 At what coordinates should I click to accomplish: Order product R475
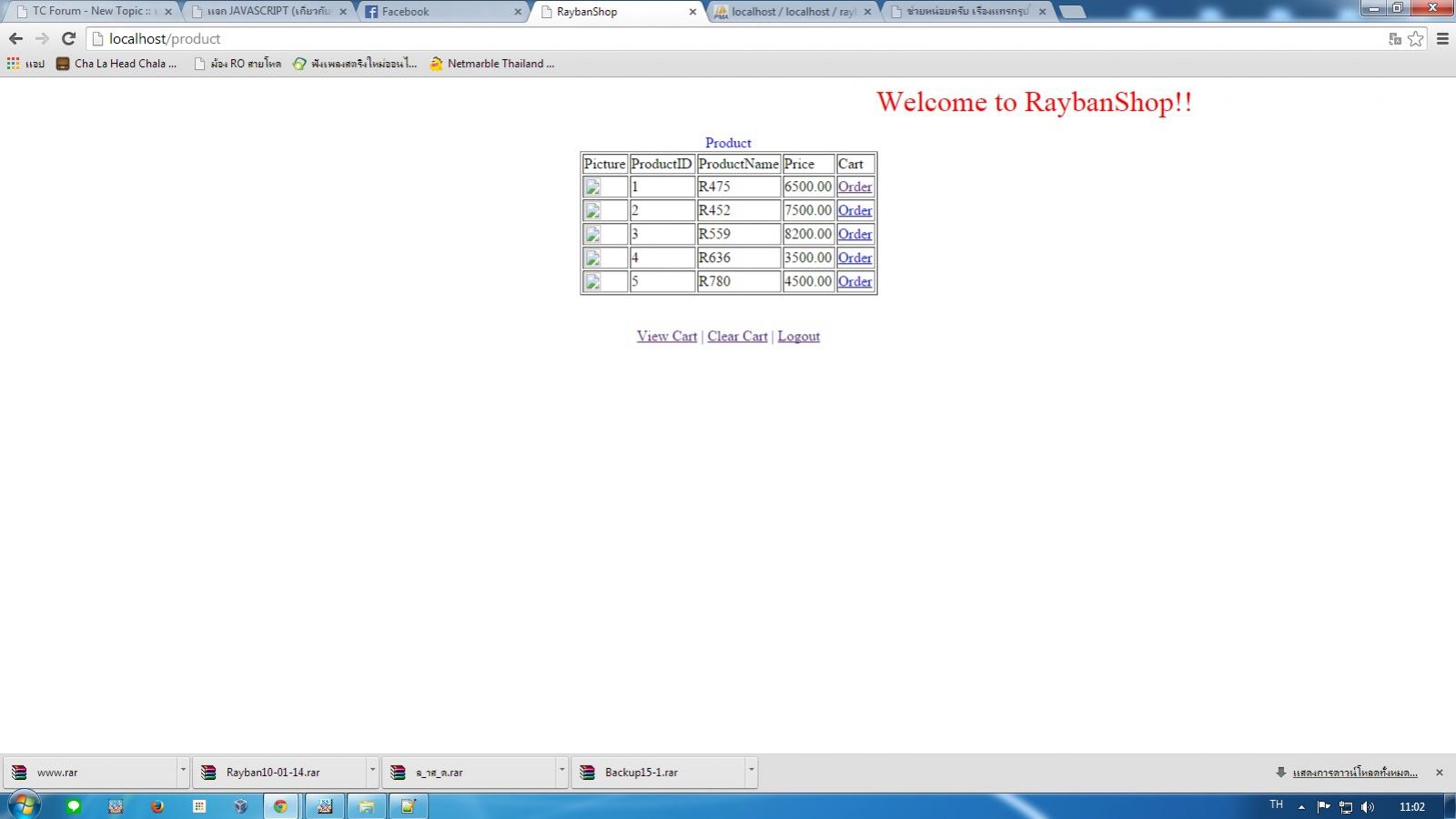tap(854, 187)
